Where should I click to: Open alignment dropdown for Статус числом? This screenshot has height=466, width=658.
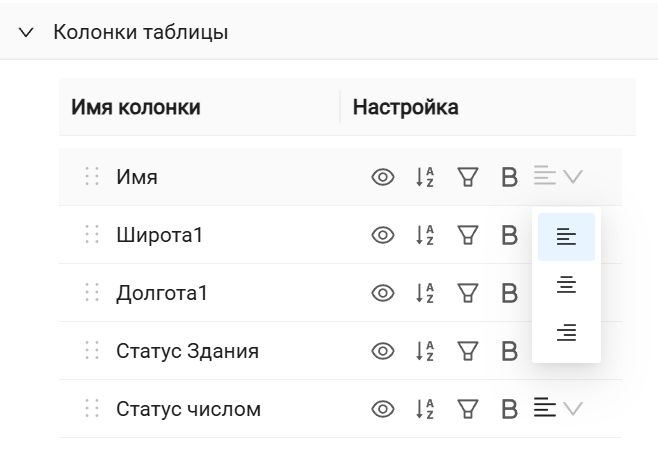click(x=558, y=408)
